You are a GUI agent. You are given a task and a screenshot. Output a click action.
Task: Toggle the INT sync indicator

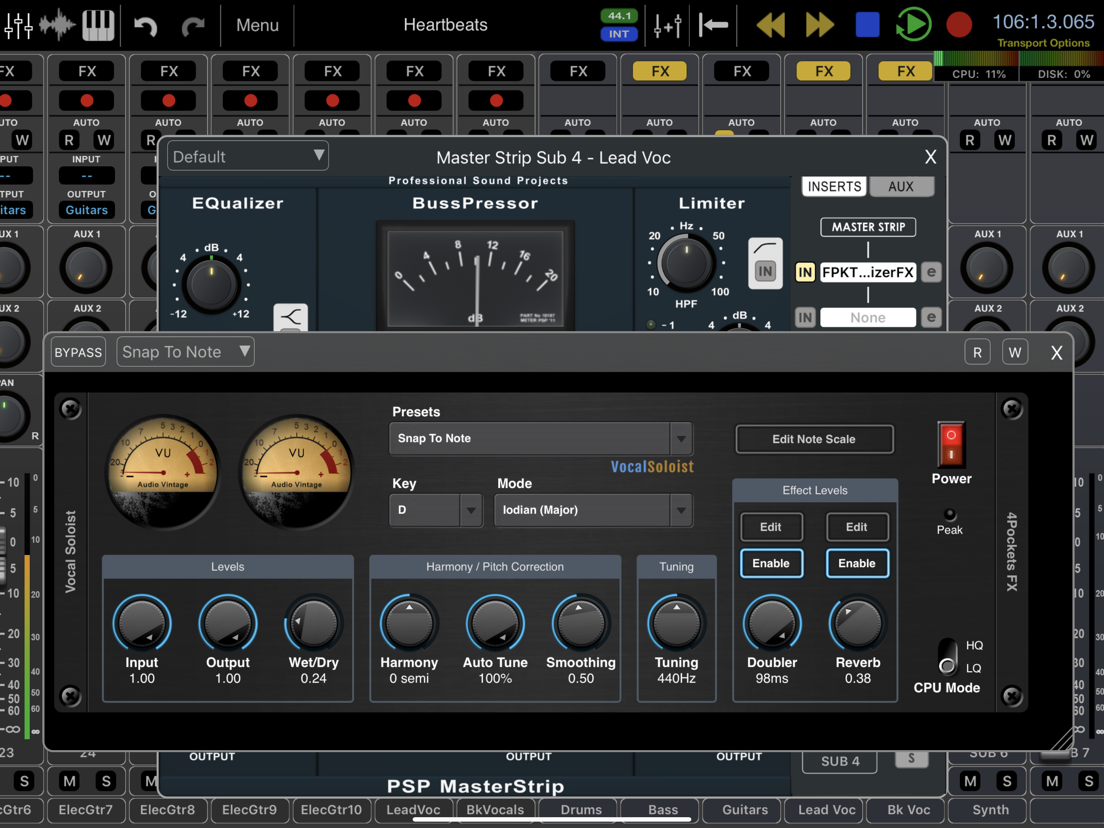619,34
